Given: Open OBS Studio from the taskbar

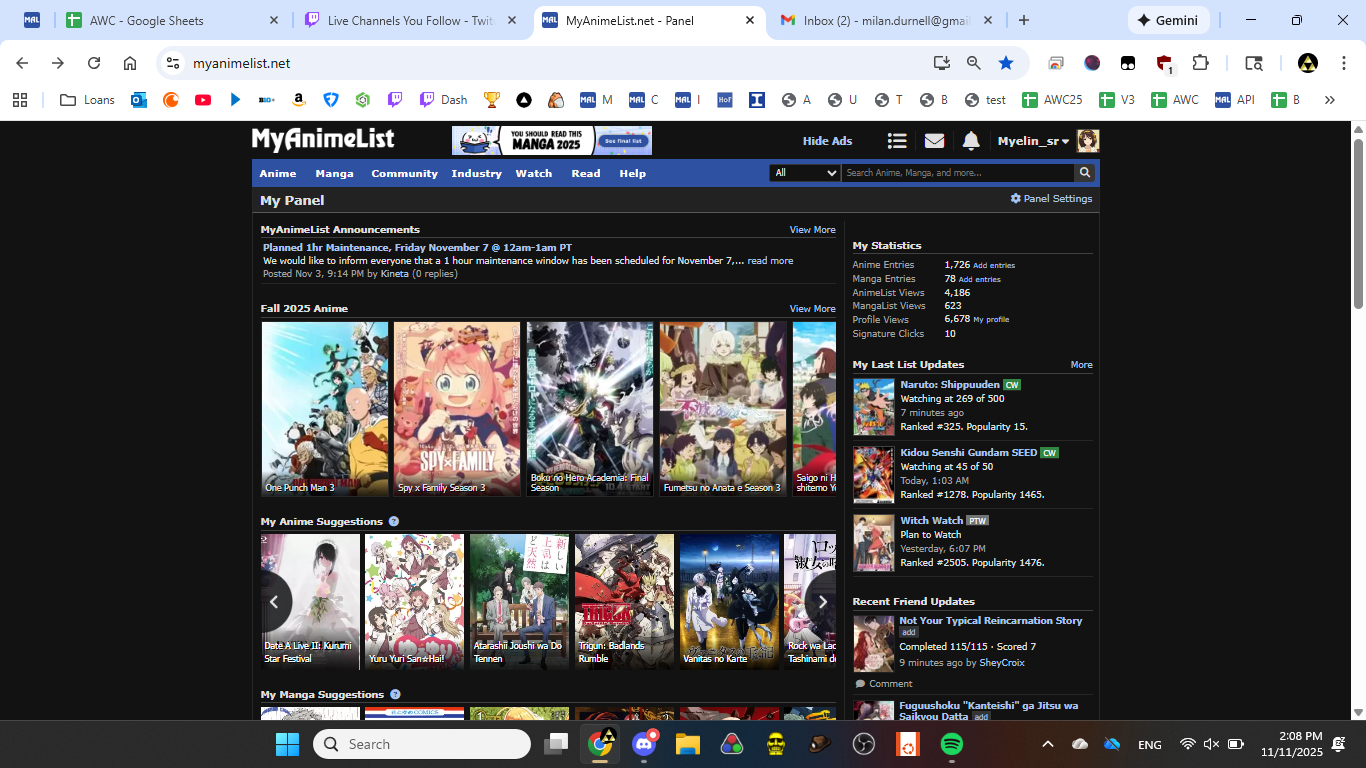Looking at the screenshot, I should [863, 744].
